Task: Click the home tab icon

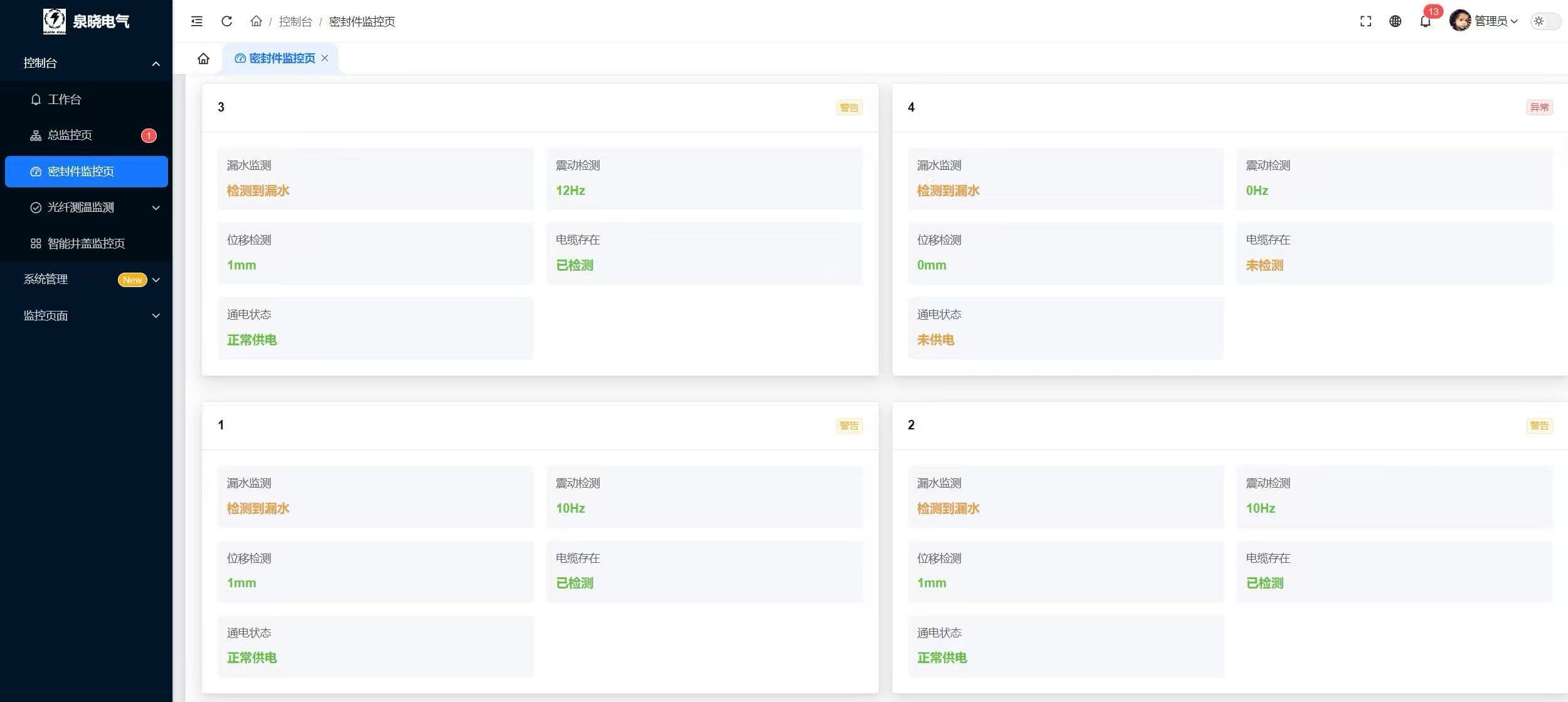Action: (203, 58)
